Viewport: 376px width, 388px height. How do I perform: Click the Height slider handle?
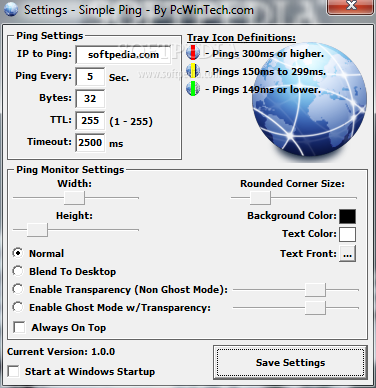click(x=37, y=230)
